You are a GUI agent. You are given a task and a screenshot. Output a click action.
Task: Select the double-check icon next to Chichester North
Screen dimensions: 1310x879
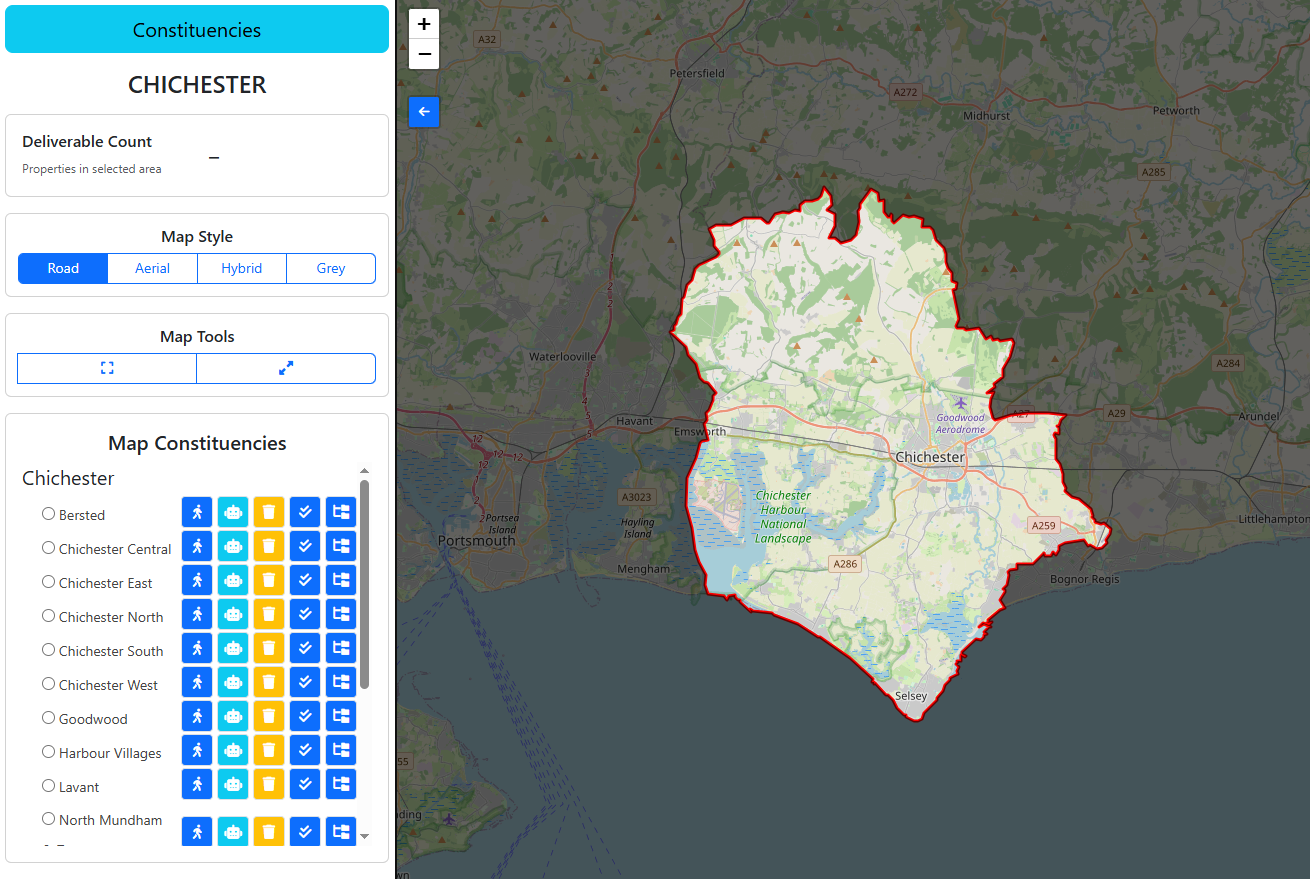(x=304, y=613)
